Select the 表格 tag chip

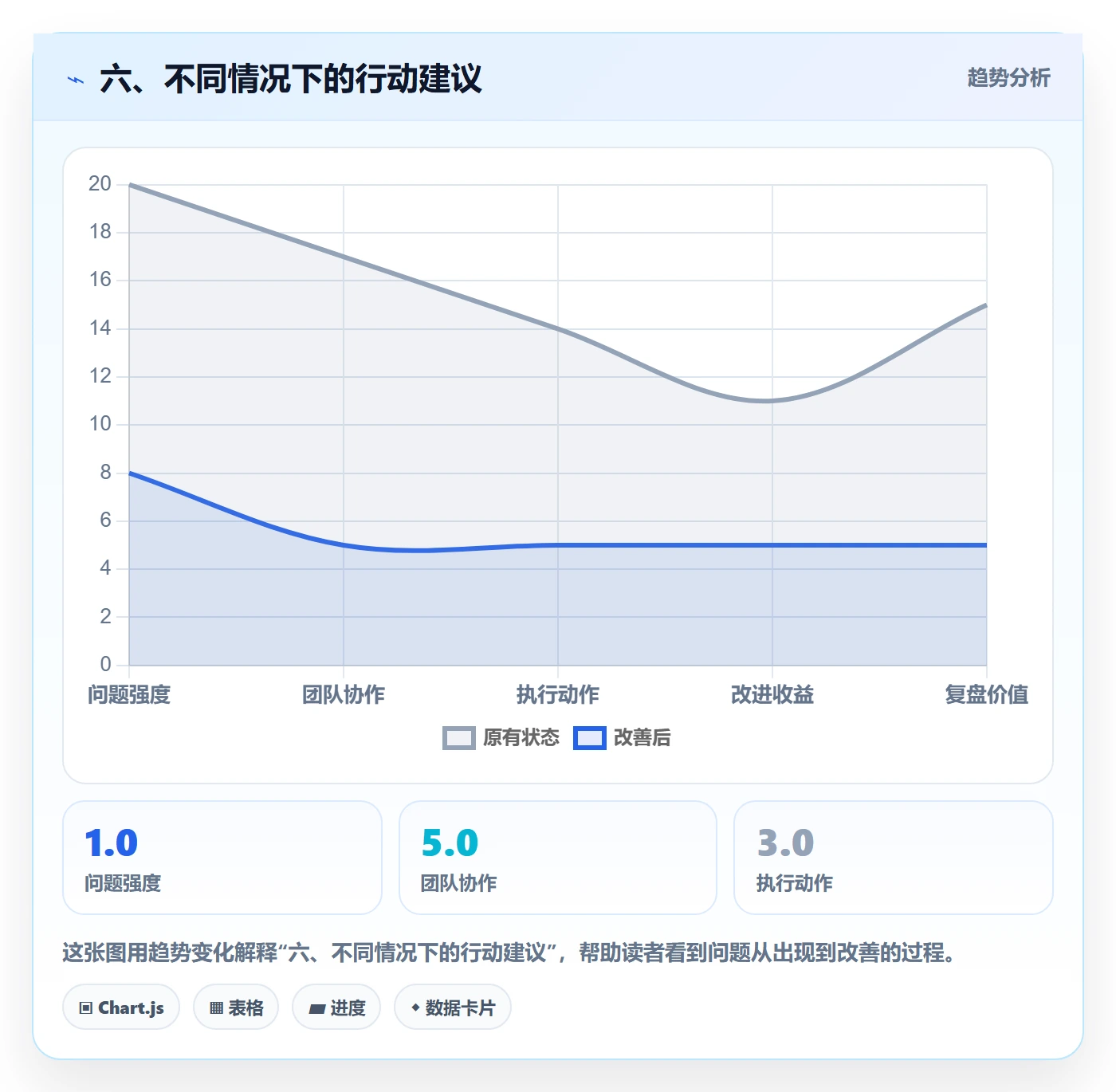pos(236,1008)
